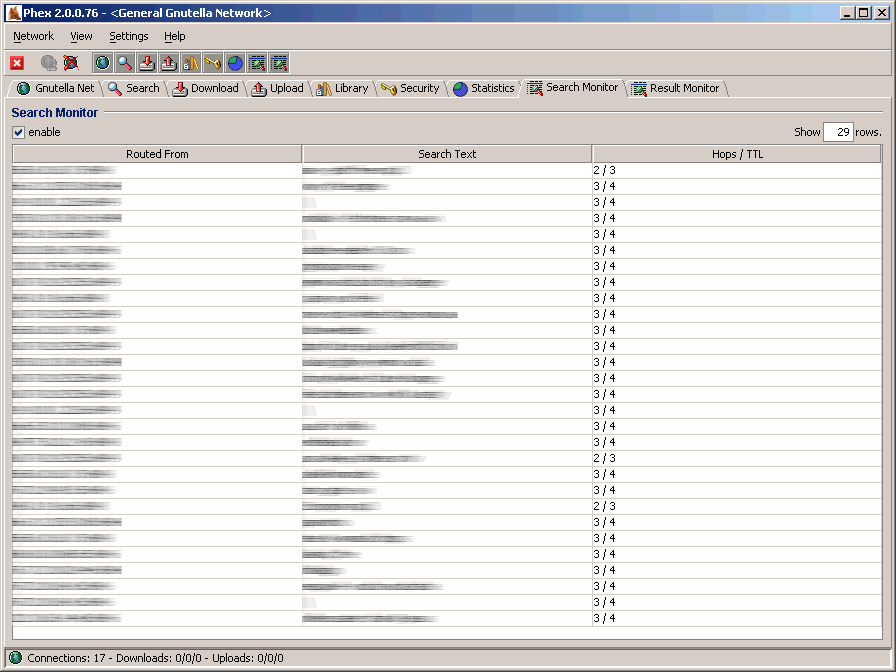Click the 'Connections: 17' status bar text
Viewport: 896px width, 672px height.
[66, 658]
